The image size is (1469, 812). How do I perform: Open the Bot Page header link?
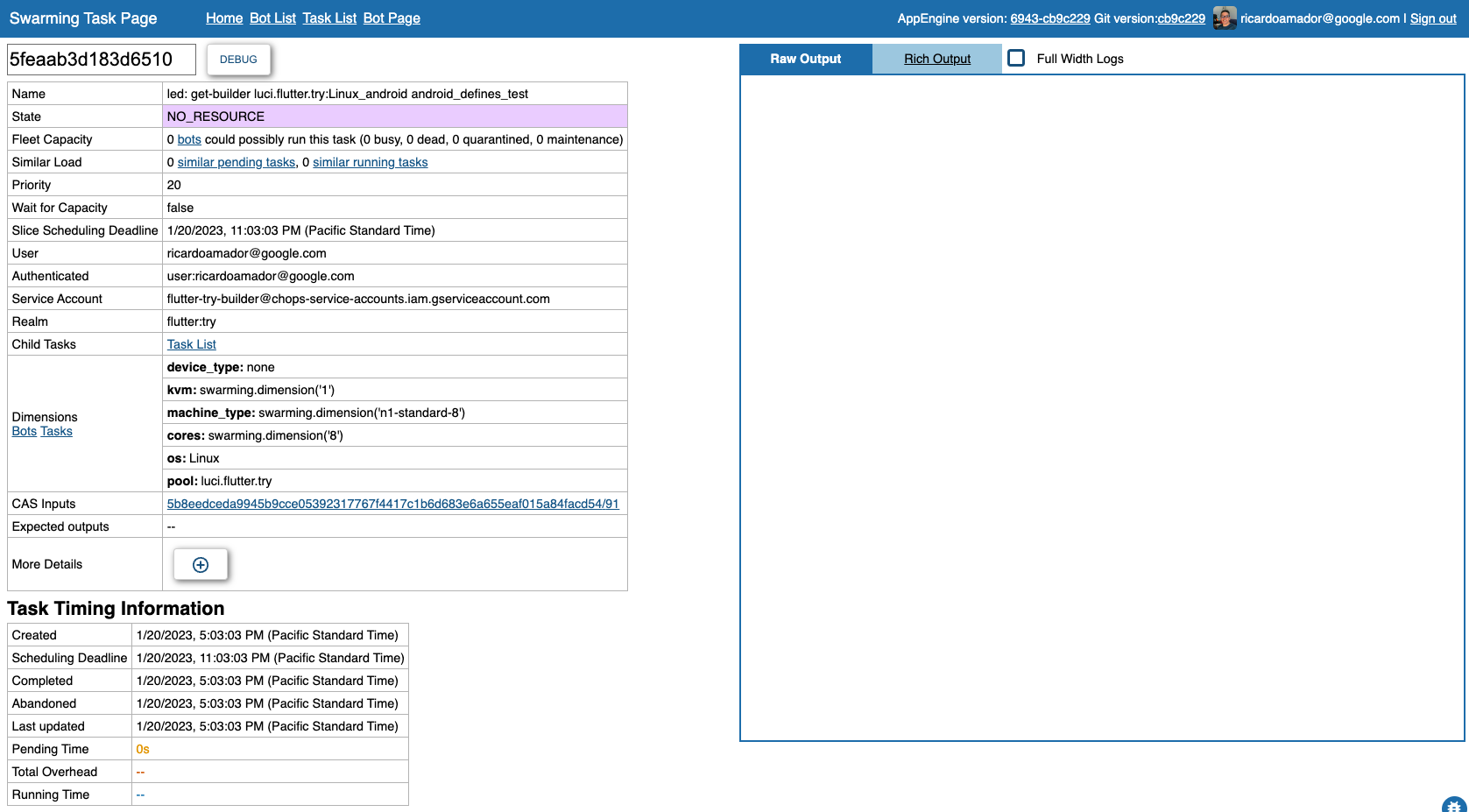pos(392,18)
